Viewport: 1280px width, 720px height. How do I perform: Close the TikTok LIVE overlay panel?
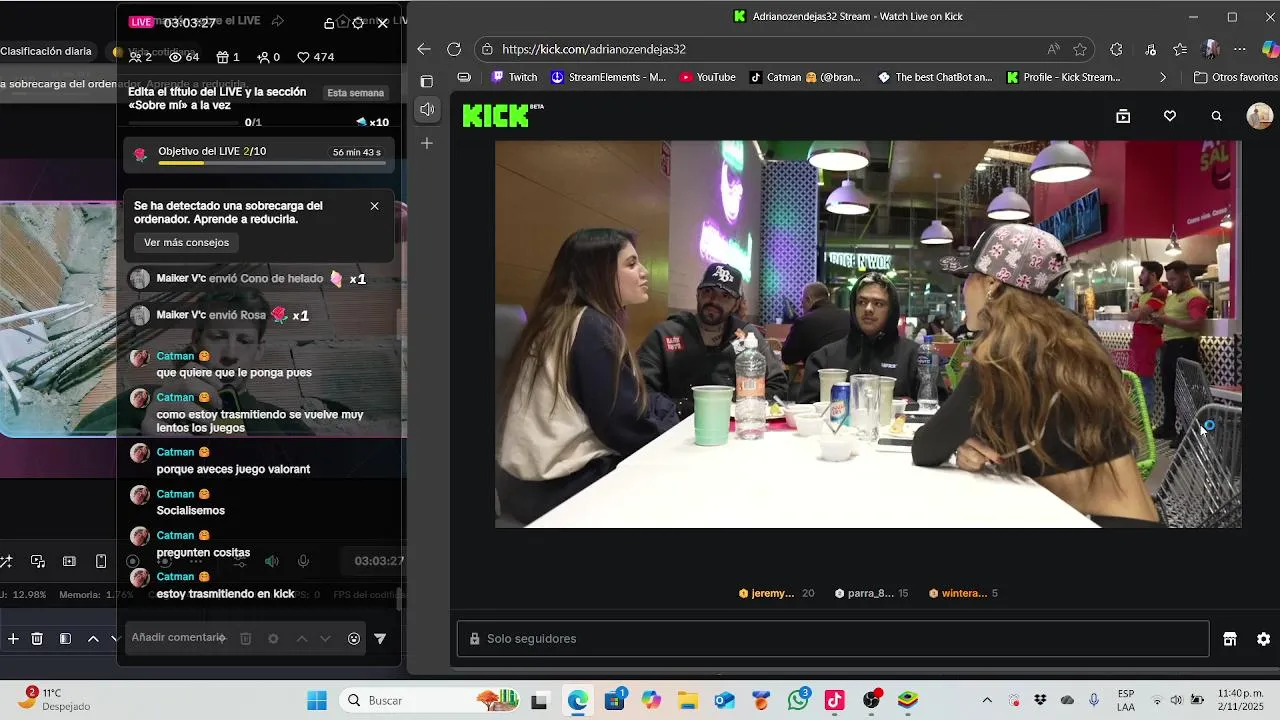click(382, 23)
